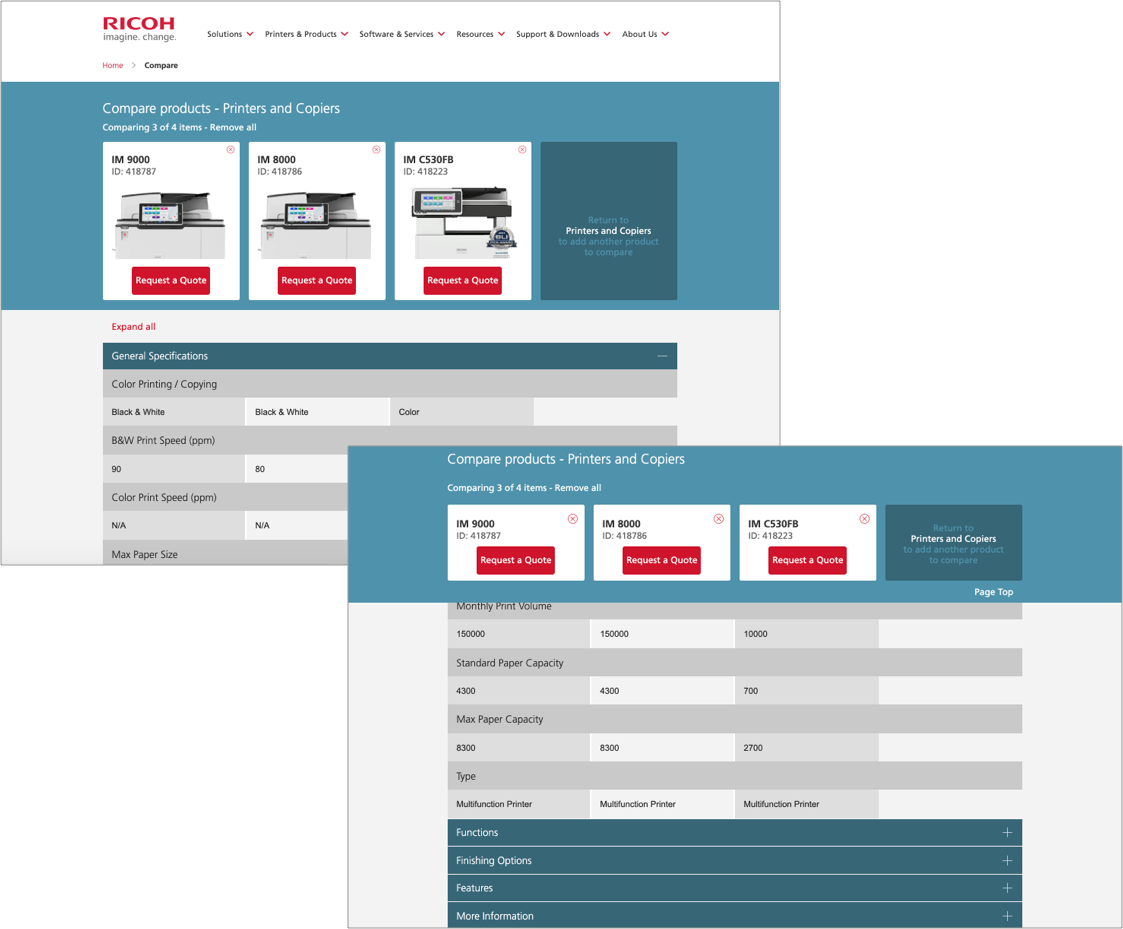The height and width of the screenshot is (929, 1123).
Task: Open Software & Services menu
Action: coord(402,34)
